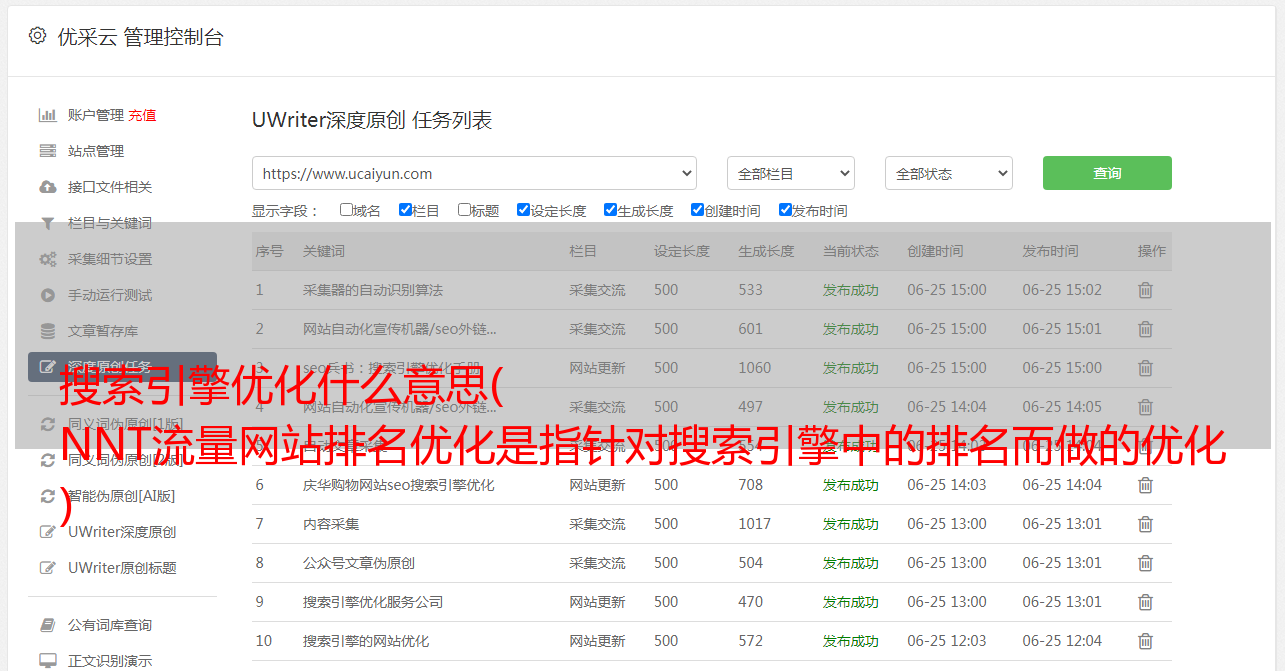Open the https://www.ucaiyun.com site dropdown
Screen dimensions: 1285x671
(x=474, y=173)
